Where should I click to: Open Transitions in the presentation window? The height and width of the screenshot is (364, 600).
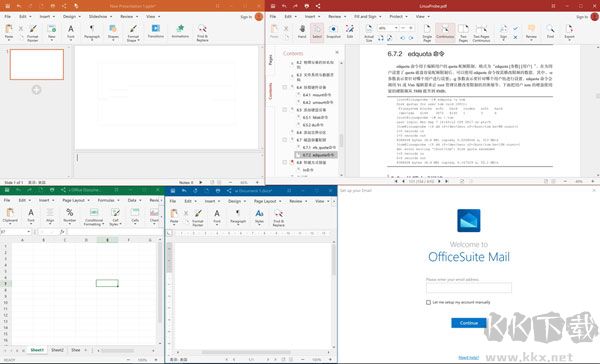(x=155, y=31)
